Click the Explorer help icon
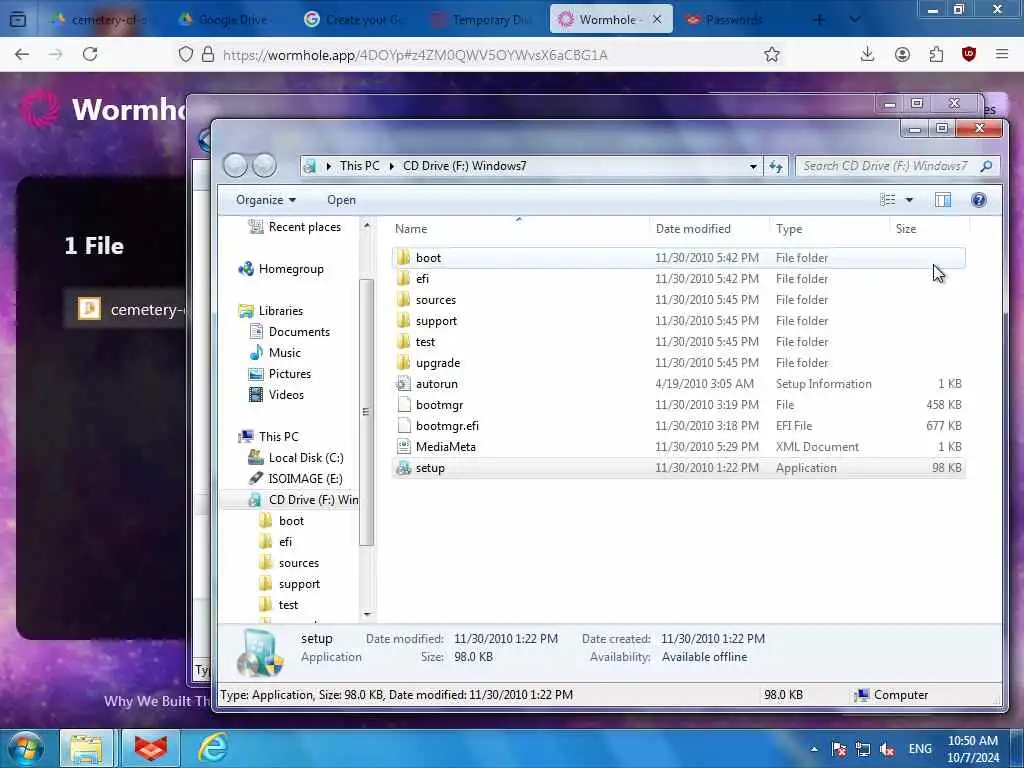 (x=978, y=200)
